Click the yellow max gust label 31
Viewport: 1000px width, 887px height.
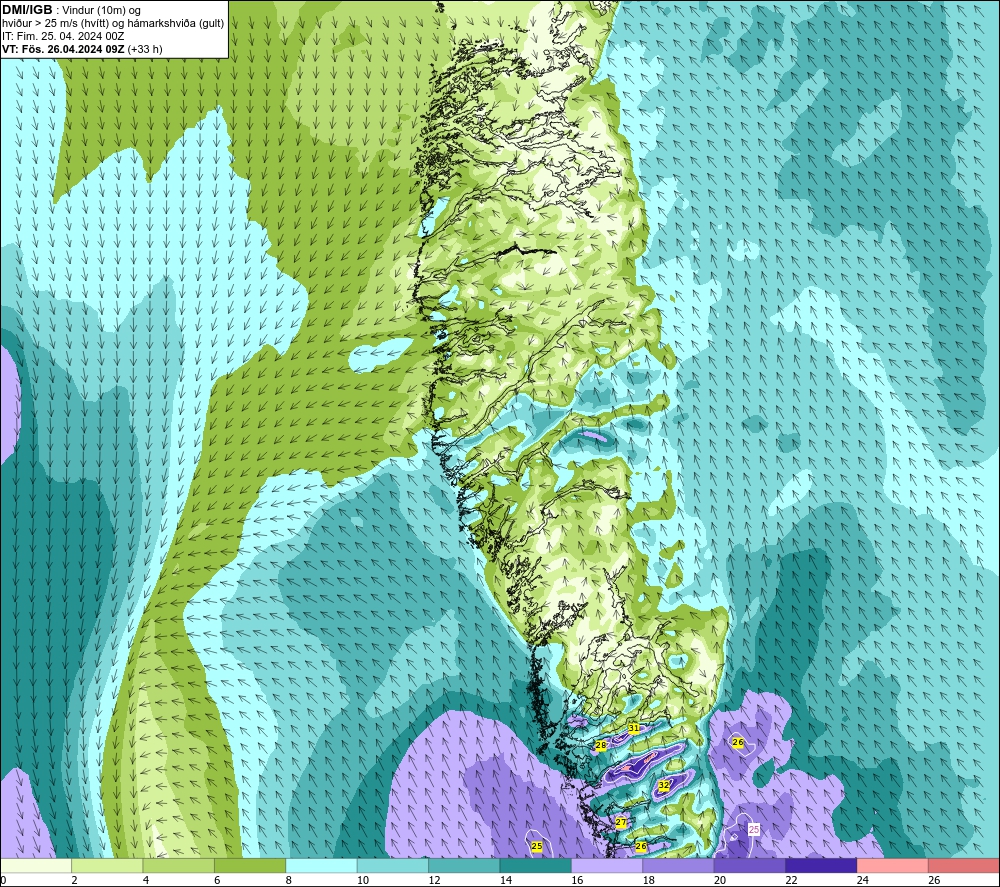[x=633, y=728]
